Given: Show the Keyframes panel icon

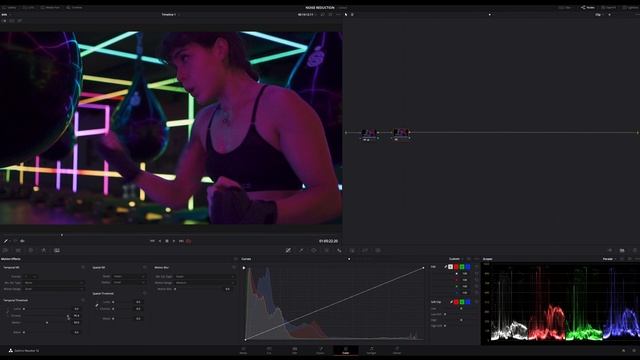Looking at the screenshot, I should 610,250.
